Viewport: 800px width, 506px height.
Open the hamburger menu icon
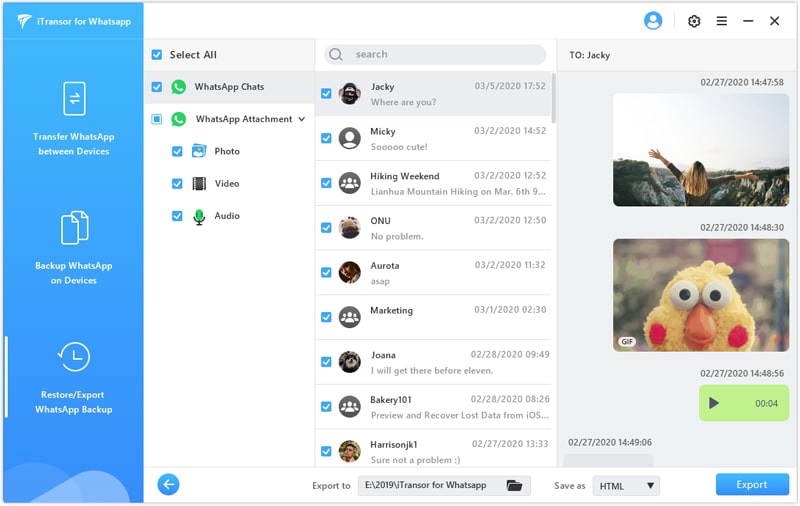tap(721, 21)
